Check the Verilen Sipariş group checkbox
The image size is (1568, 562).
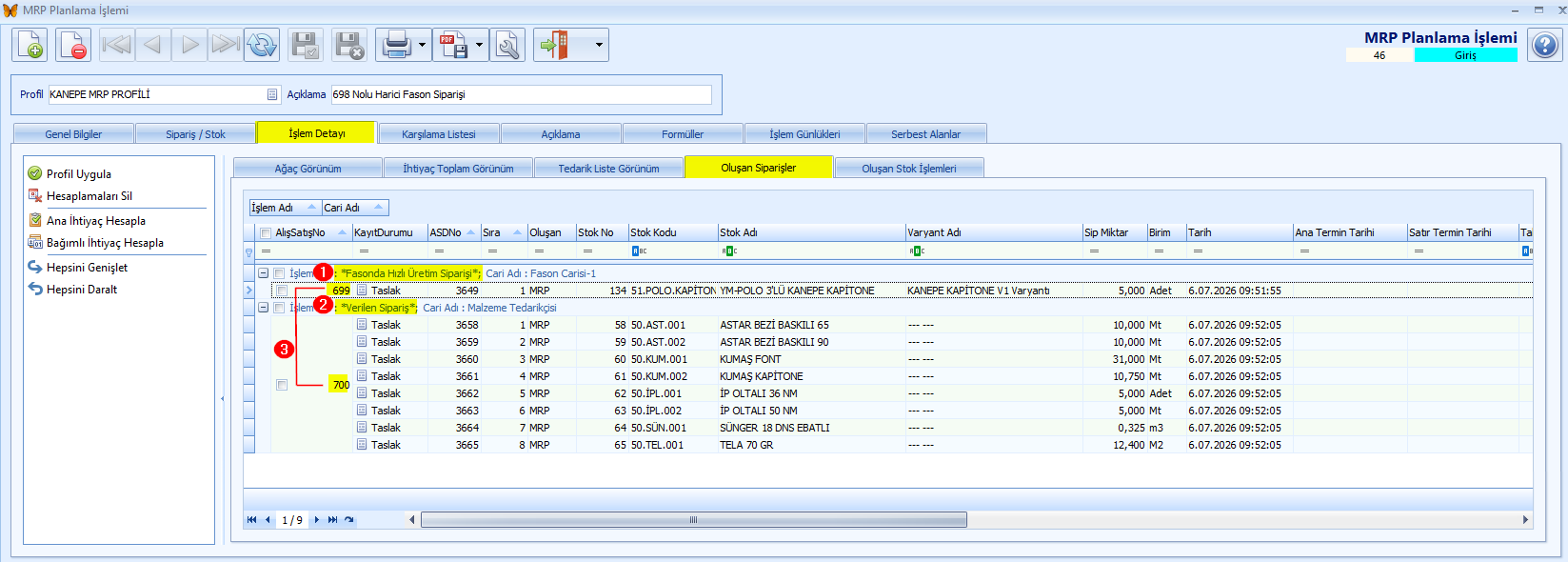279,308
